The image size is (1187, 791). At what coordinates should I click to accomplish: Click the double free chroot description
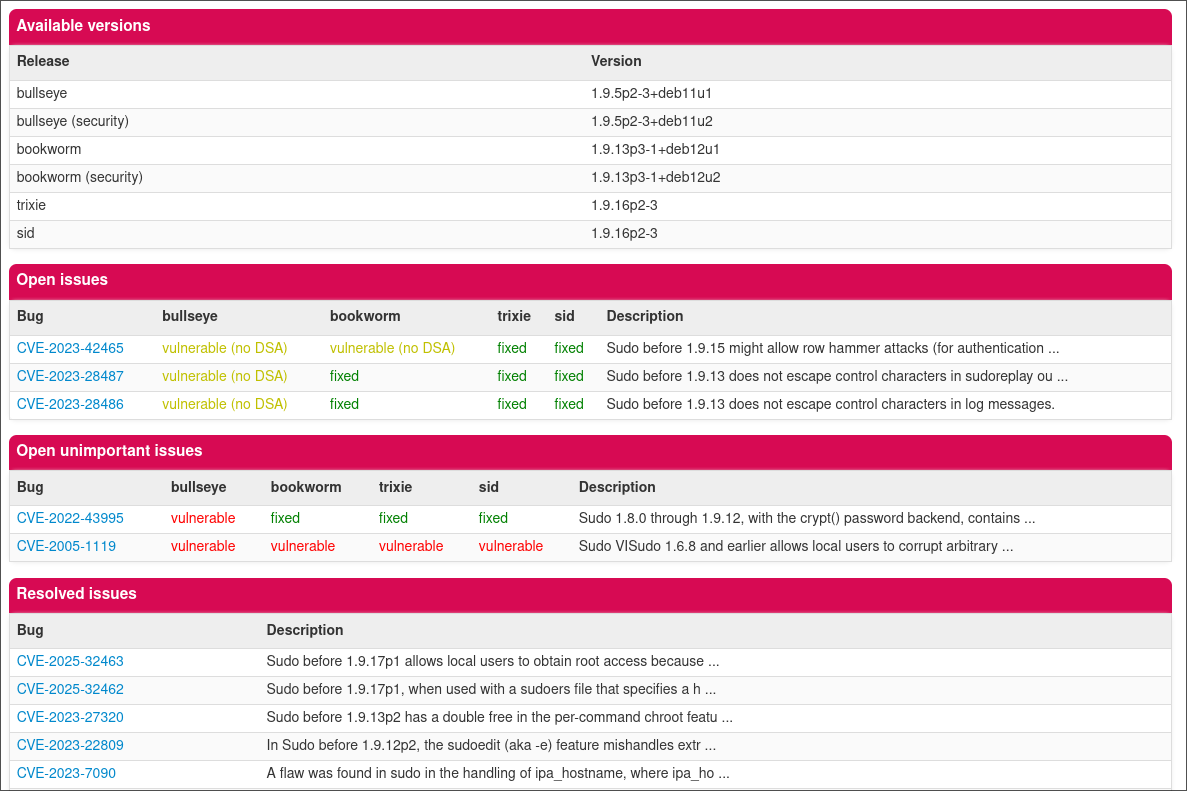click(500, 718)
